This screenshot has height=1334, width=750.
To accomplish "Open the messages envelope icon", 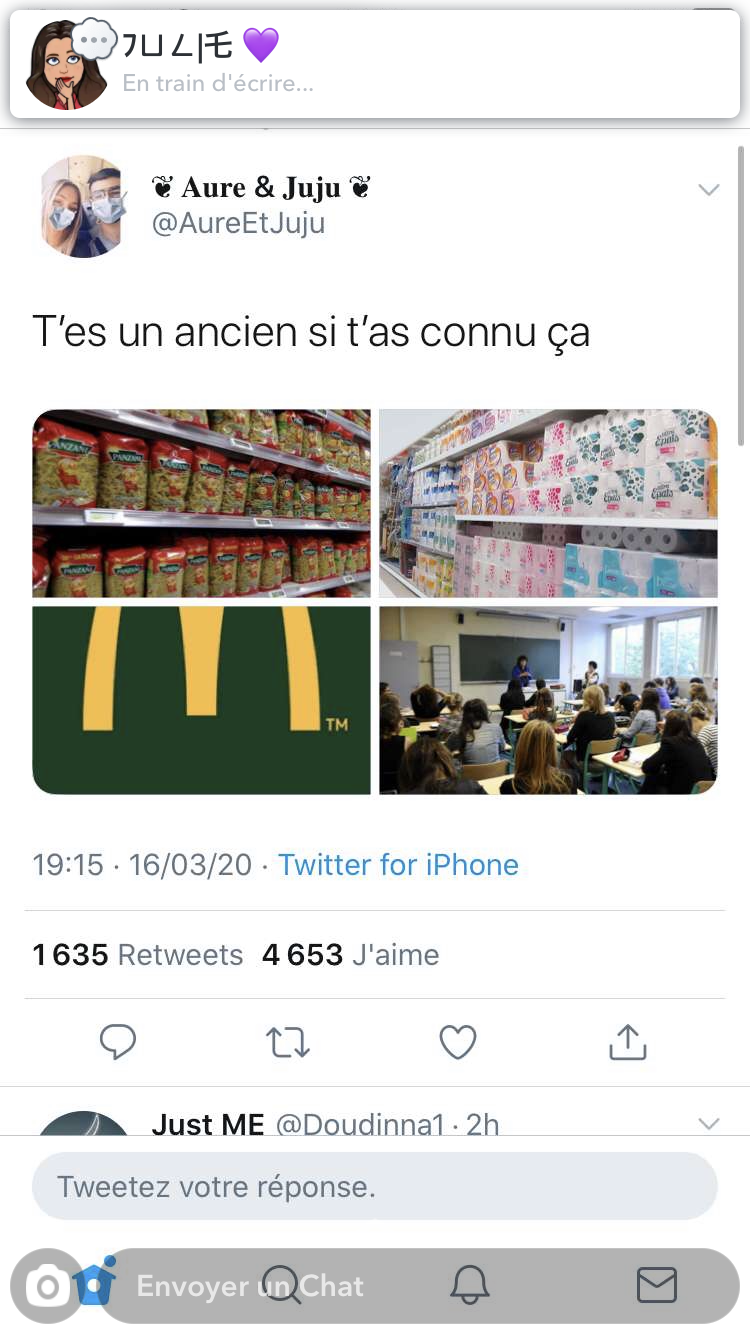I will point(657,1285).
